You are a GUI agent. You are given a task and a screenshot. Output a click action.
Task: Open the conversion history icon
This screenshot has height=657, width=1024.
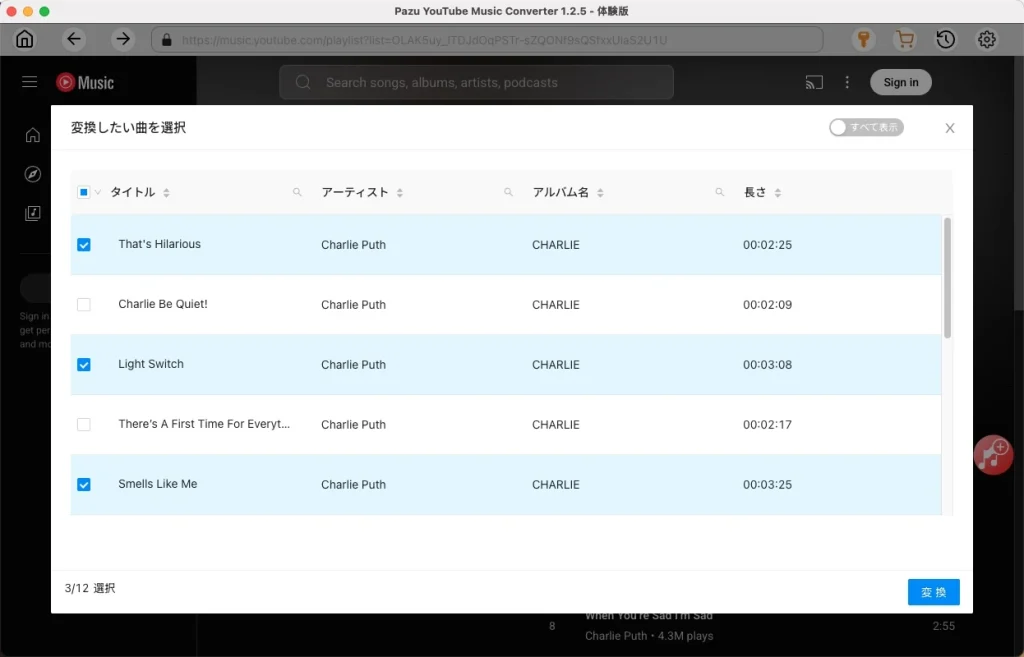(x=945, y=38)
